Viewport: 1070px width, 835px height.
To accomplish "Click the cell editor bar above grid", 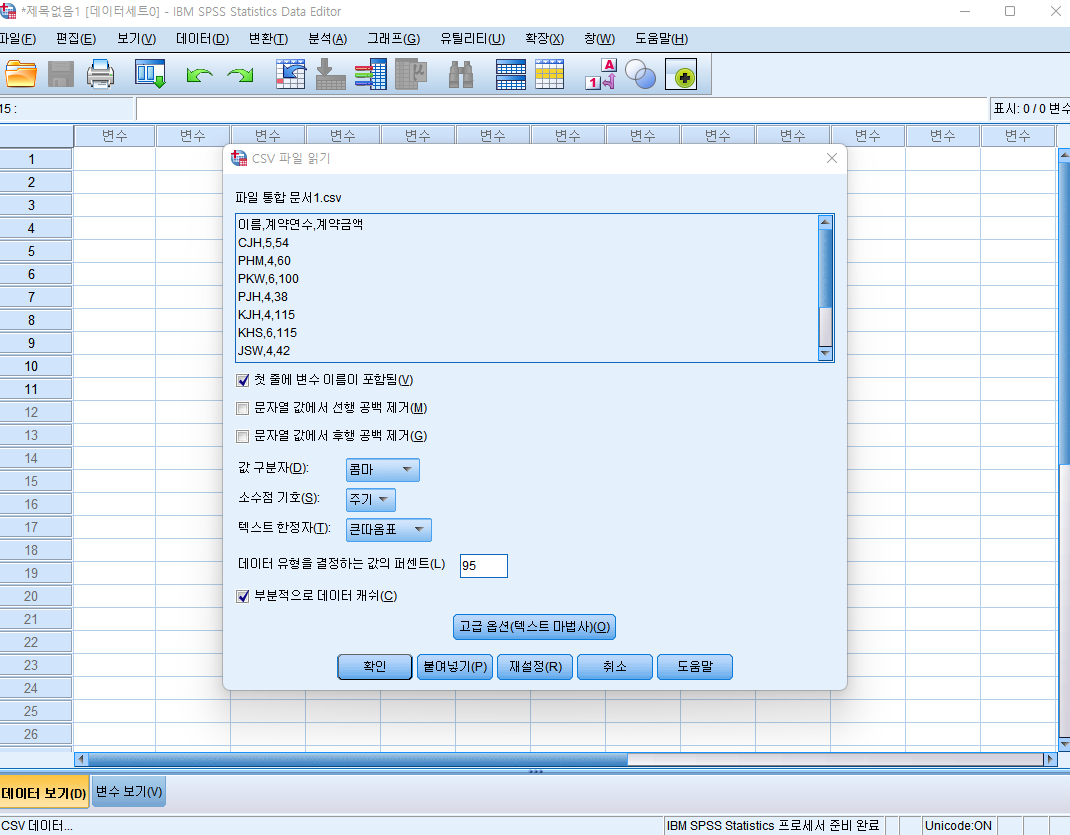I will click(x=562, y=108).
